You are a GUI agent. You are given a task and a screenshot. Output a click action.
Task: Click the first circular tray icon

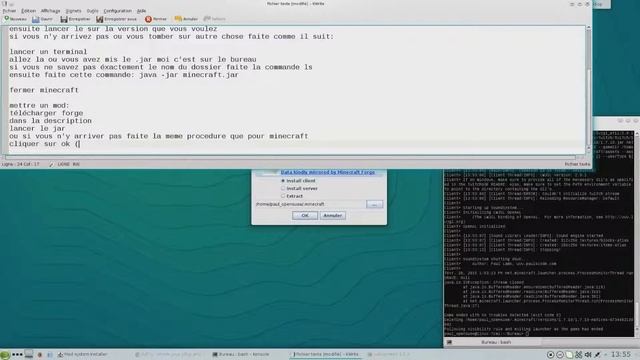(551, 355)
